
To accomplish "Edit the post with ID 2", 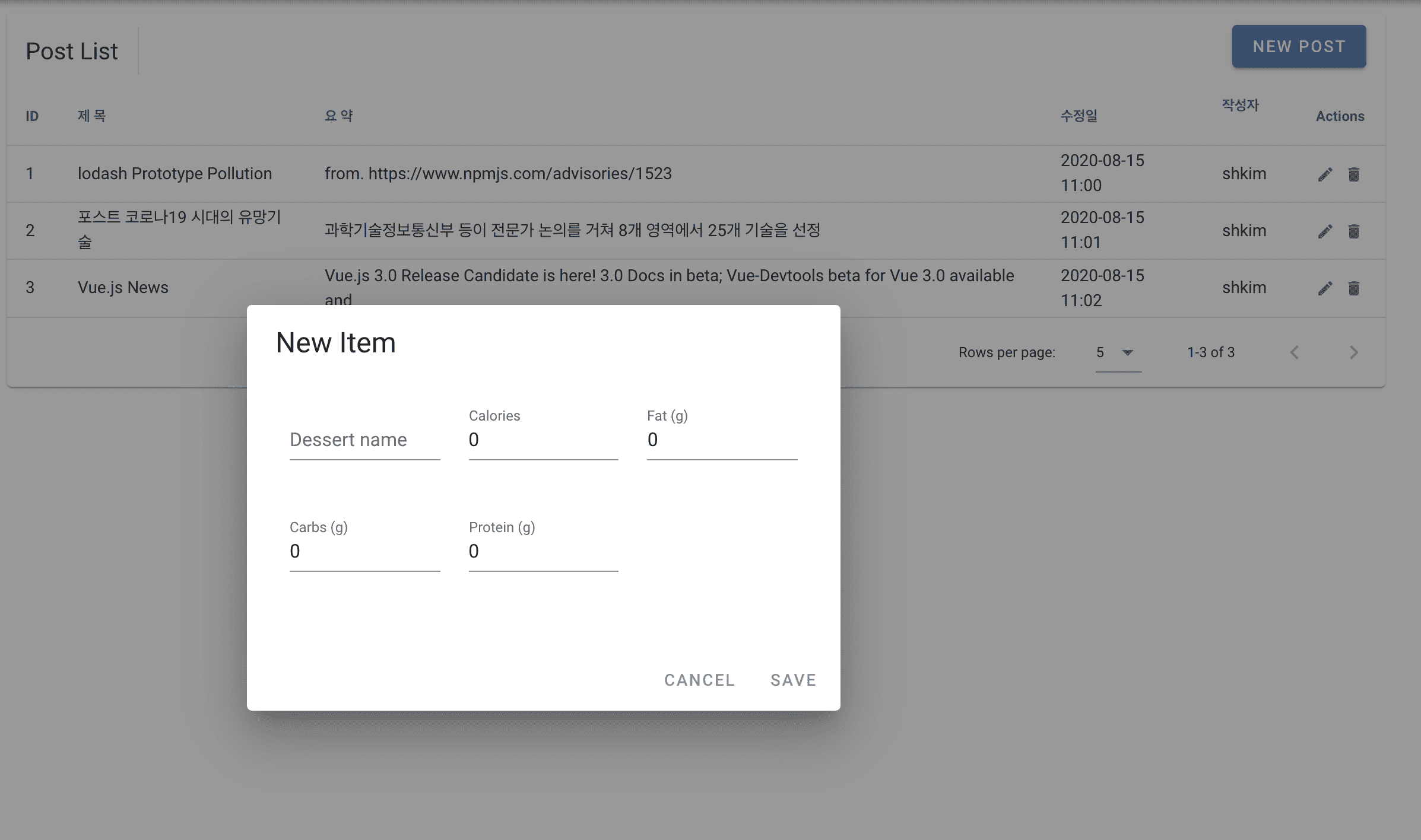I will 1325,231.
